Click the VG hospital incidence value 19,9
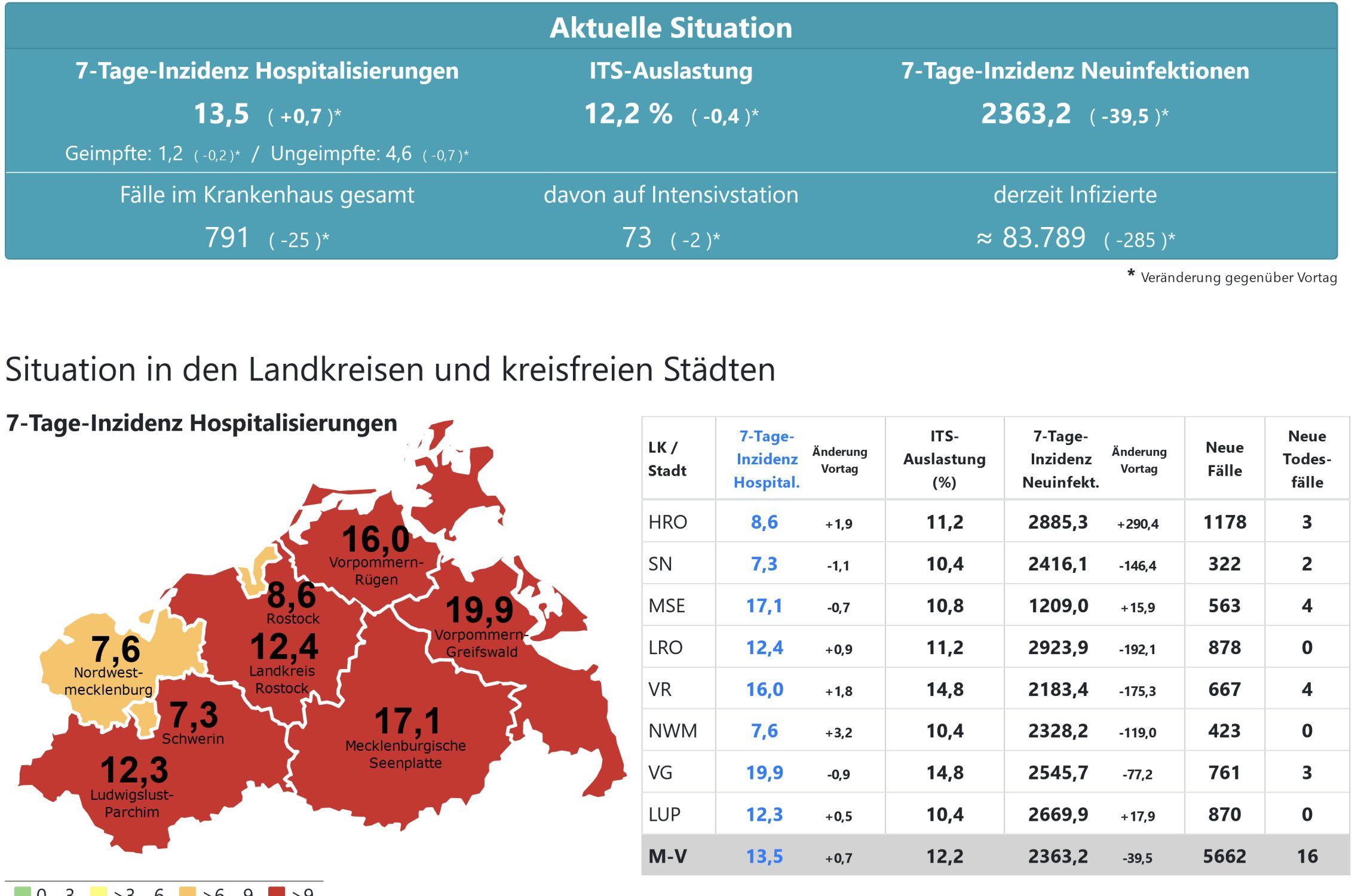This screenshot has height=896, width=1361. pos(764,772)
